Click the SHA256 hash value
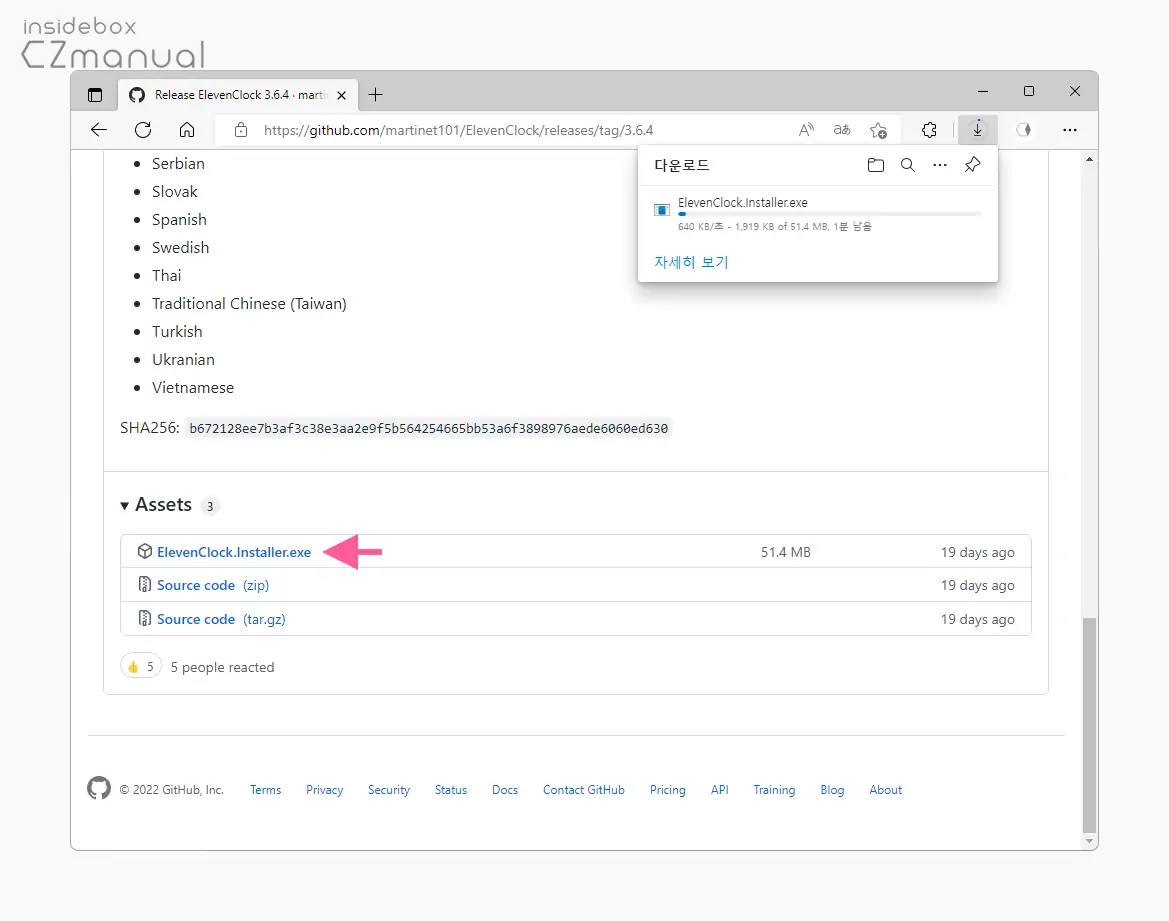 tap(429, 428)
